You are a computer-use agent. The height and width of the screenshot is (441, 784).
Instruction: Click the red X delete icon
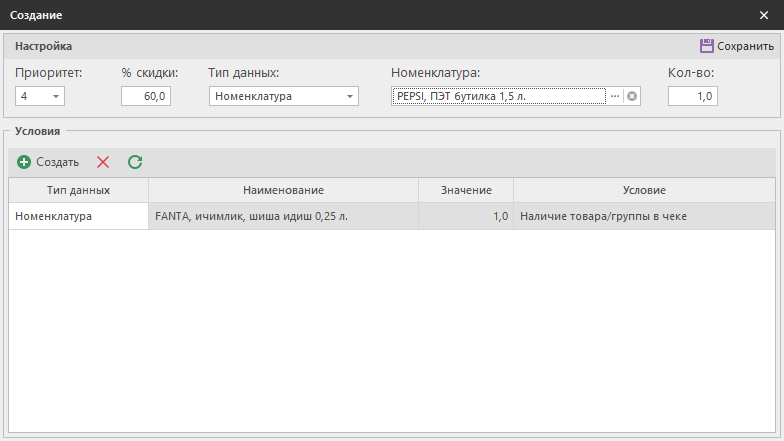[x=103, y=162]
